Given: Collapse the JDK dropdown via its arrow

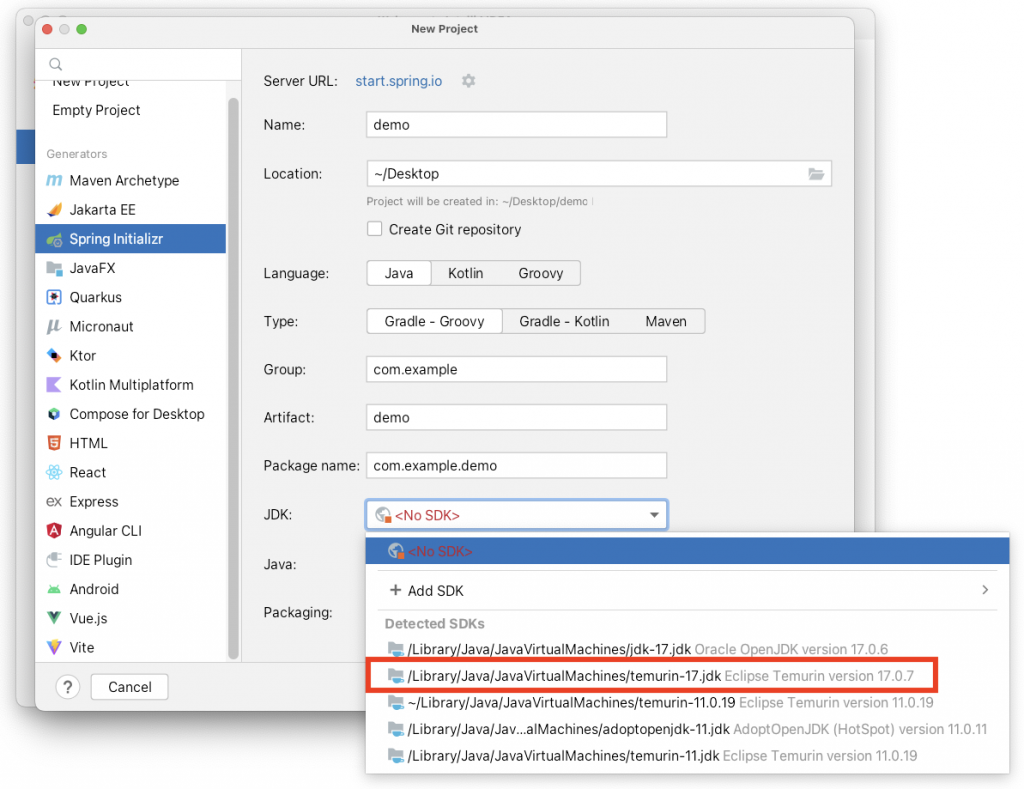Looking at the screenshot, I should click(x=654, y=515).
